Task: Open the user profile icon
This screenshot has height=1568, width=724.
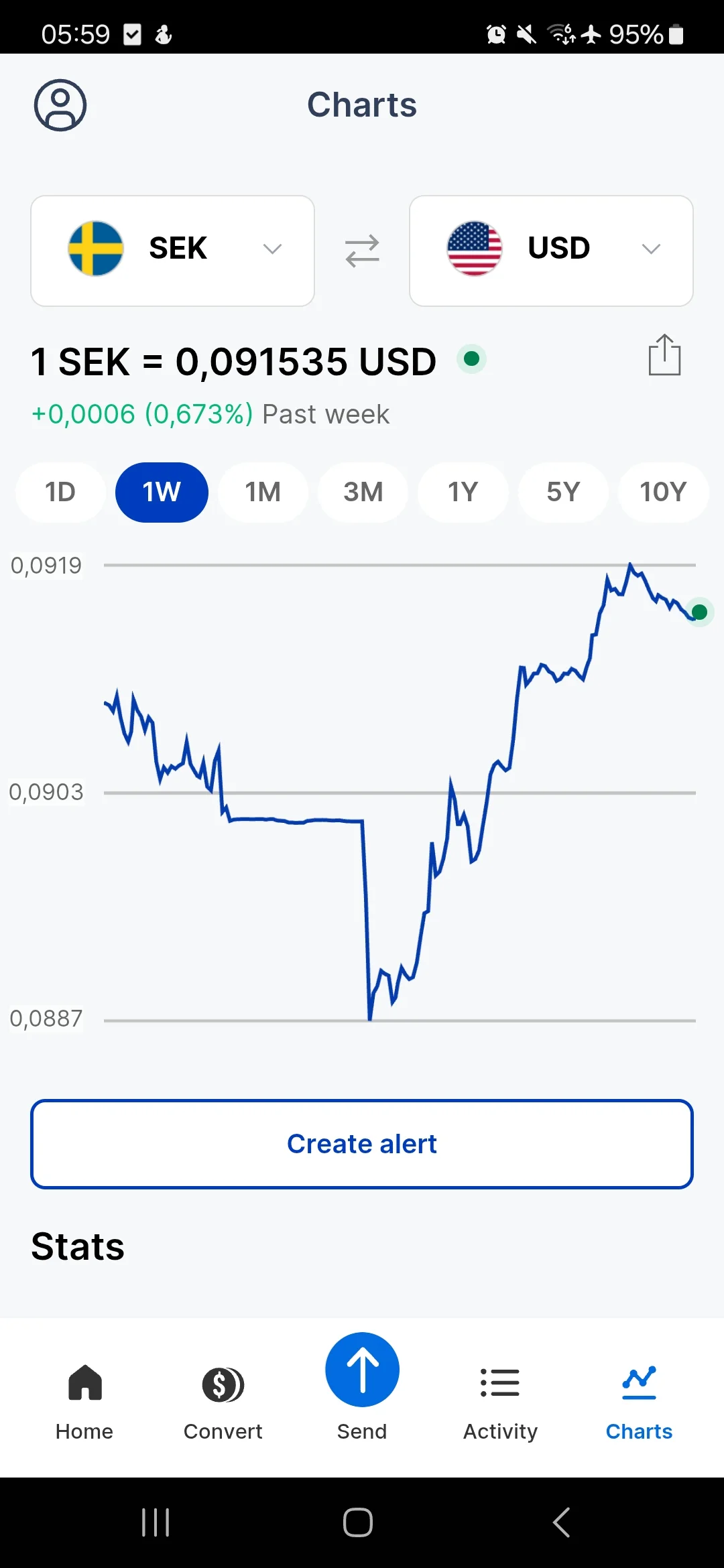Action: [60, 105]
